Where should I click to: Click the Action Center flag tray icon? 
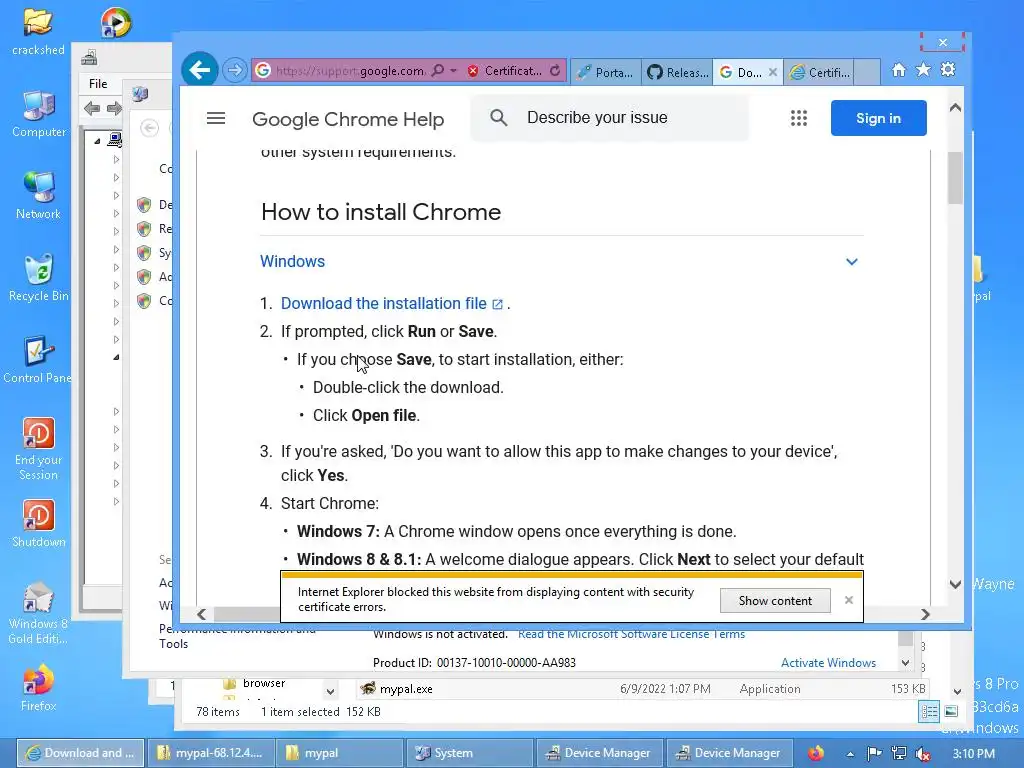(x=874, y=754)
